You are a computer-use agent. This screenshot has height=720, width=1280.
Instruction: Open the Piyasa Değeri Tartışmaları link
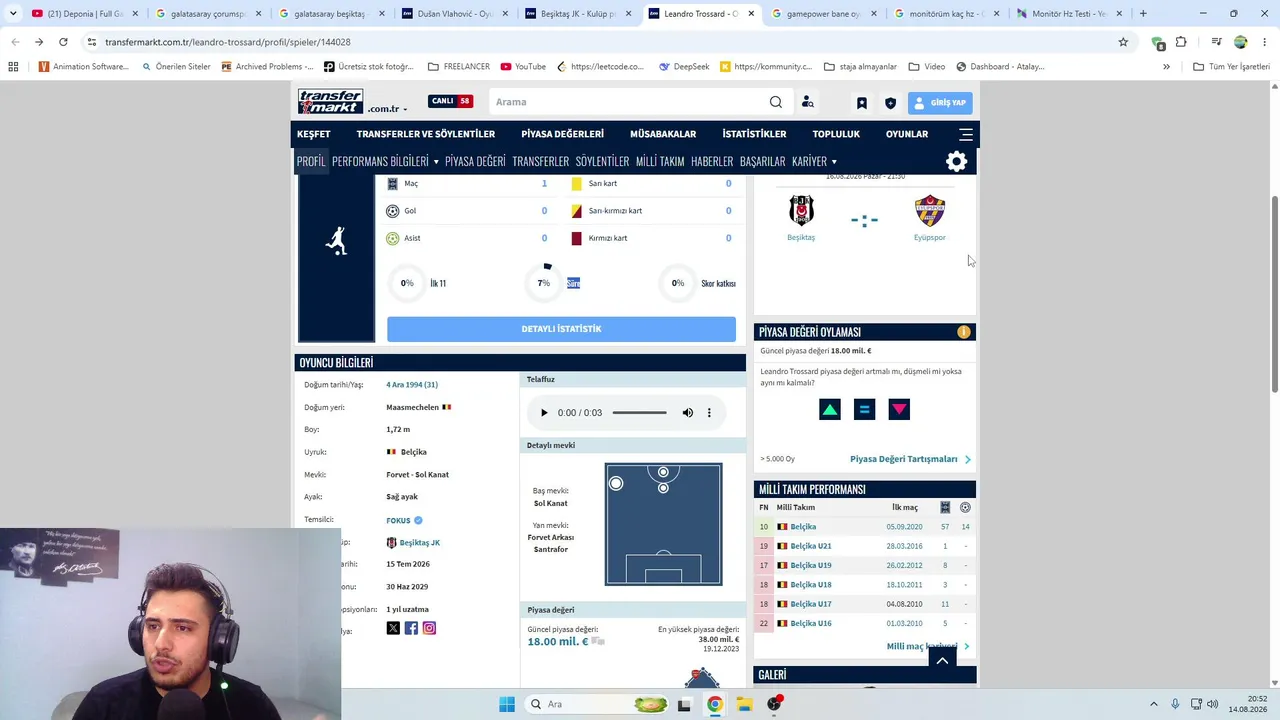point(904,459)
